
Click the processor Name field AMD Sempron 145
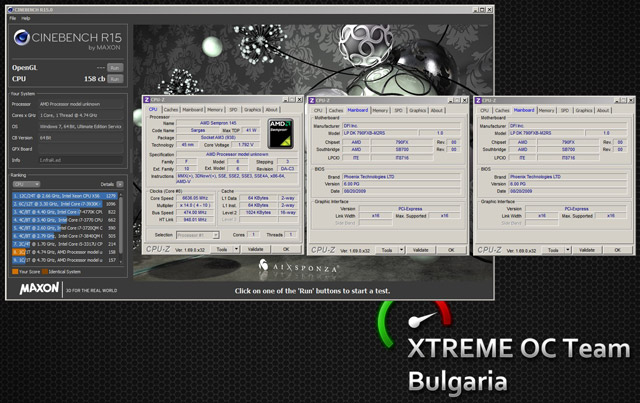[218, 123]
